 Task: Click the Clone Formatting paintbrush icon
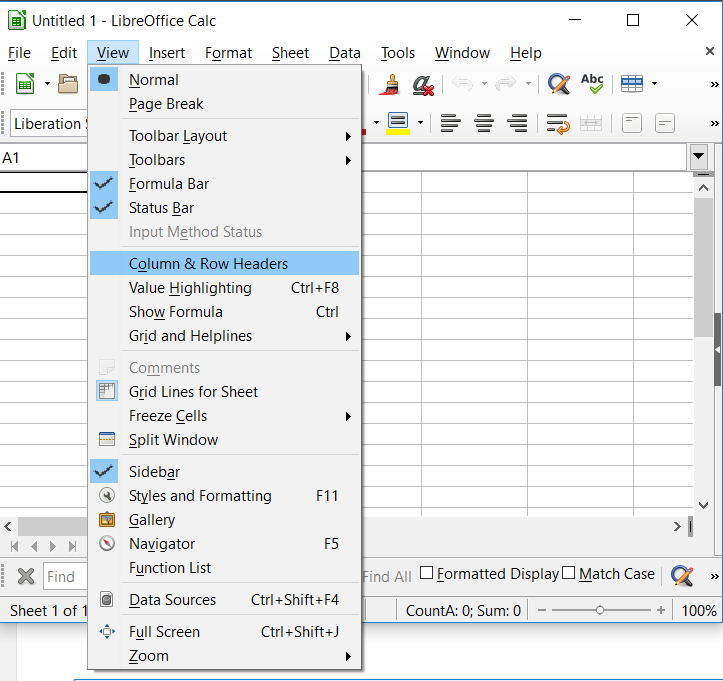(390, 84)
